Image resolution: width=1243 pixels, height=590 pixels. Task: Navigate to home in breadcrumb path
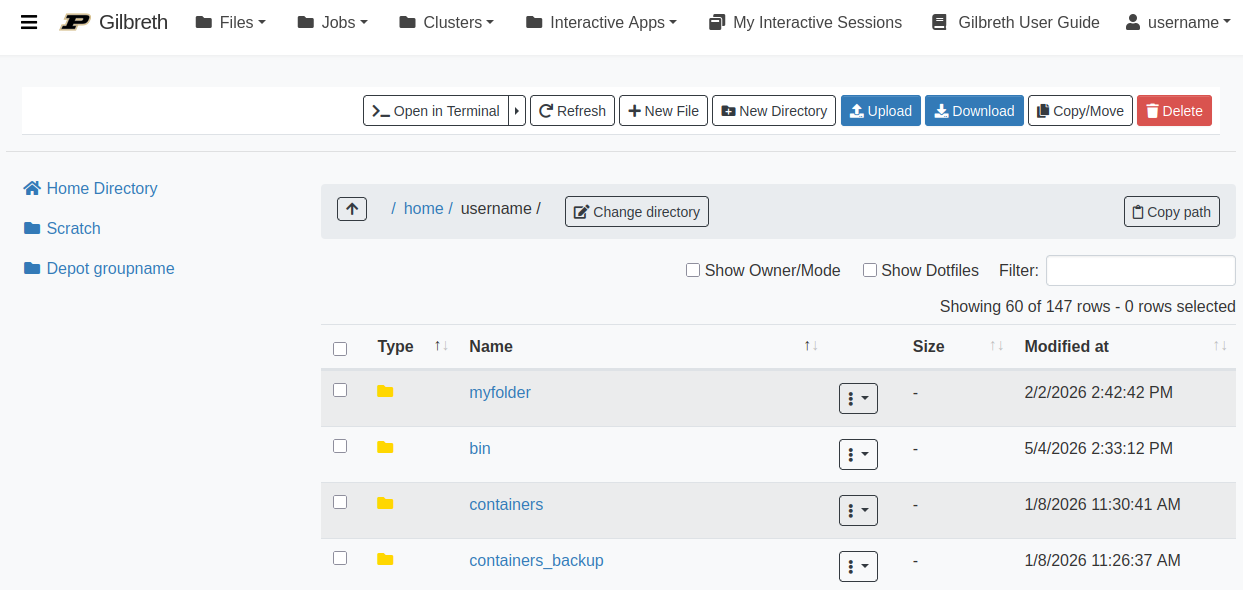tap(423, 208)
